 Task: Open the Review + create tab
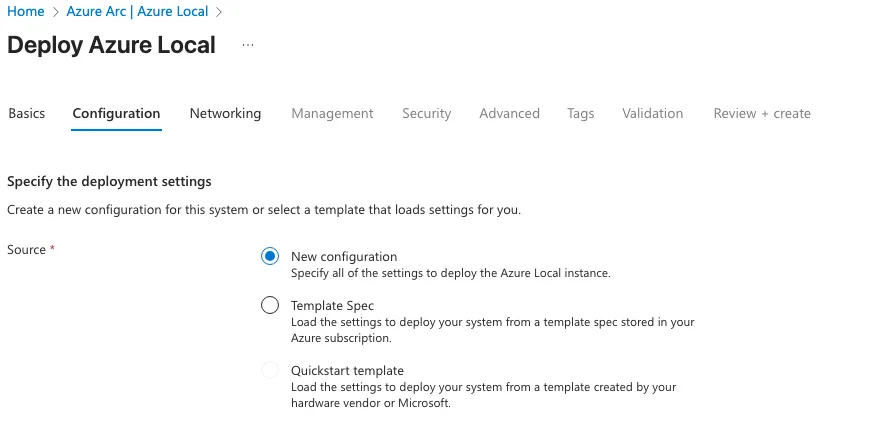point(762,114)
